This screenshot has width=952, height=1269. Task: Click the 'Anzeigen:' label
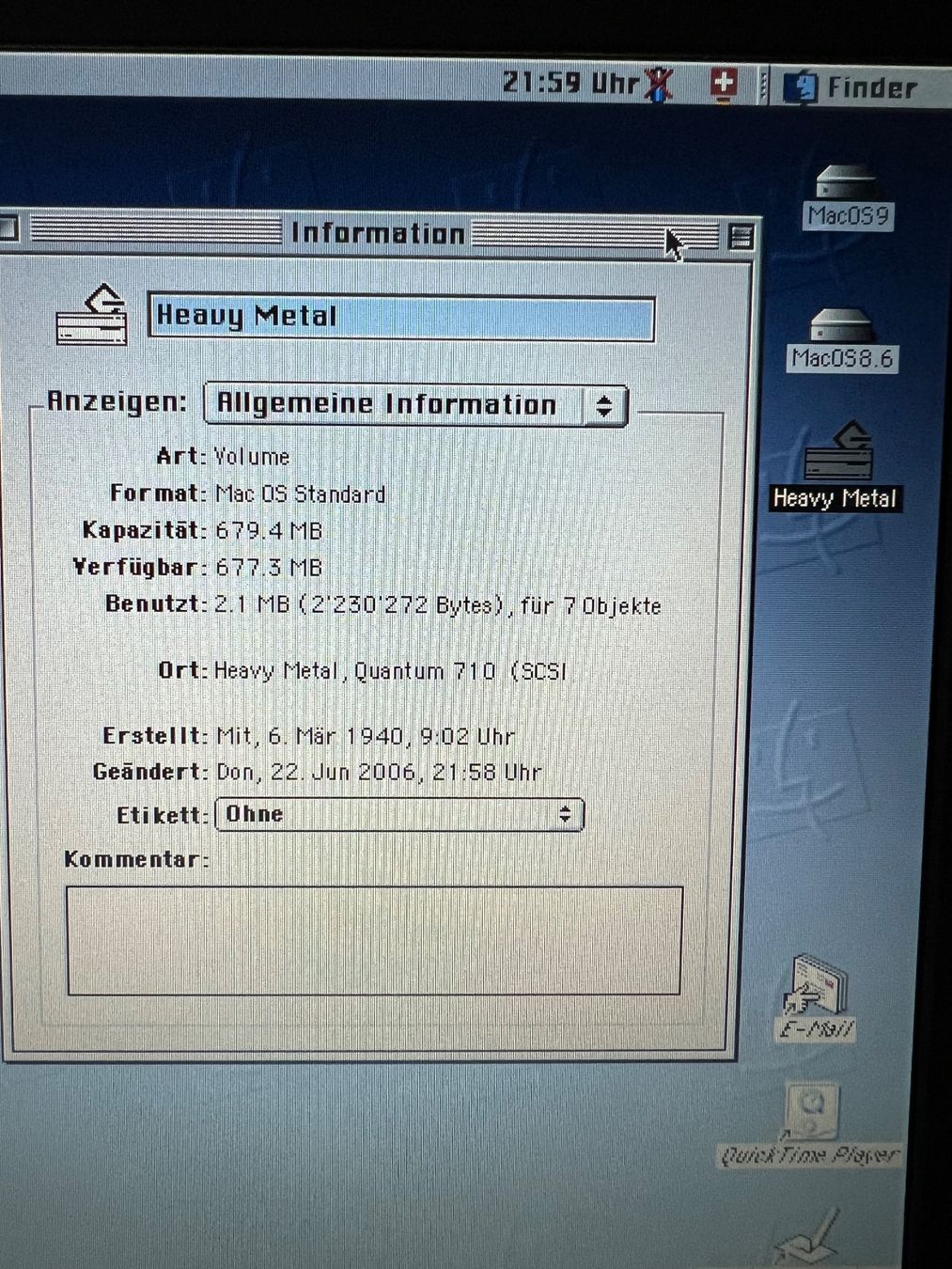pyautogui.click(x=117, y=401)
